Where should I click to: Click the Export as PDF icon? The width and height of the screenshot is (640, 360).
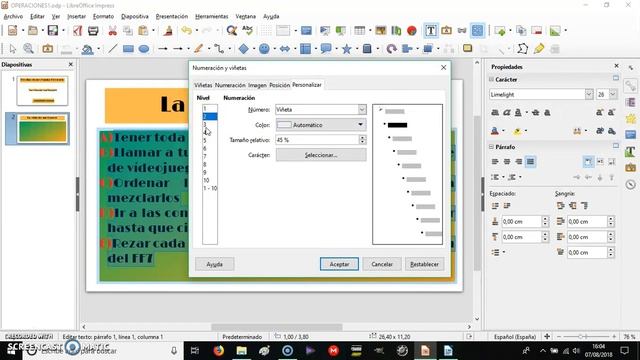[78, 31]
